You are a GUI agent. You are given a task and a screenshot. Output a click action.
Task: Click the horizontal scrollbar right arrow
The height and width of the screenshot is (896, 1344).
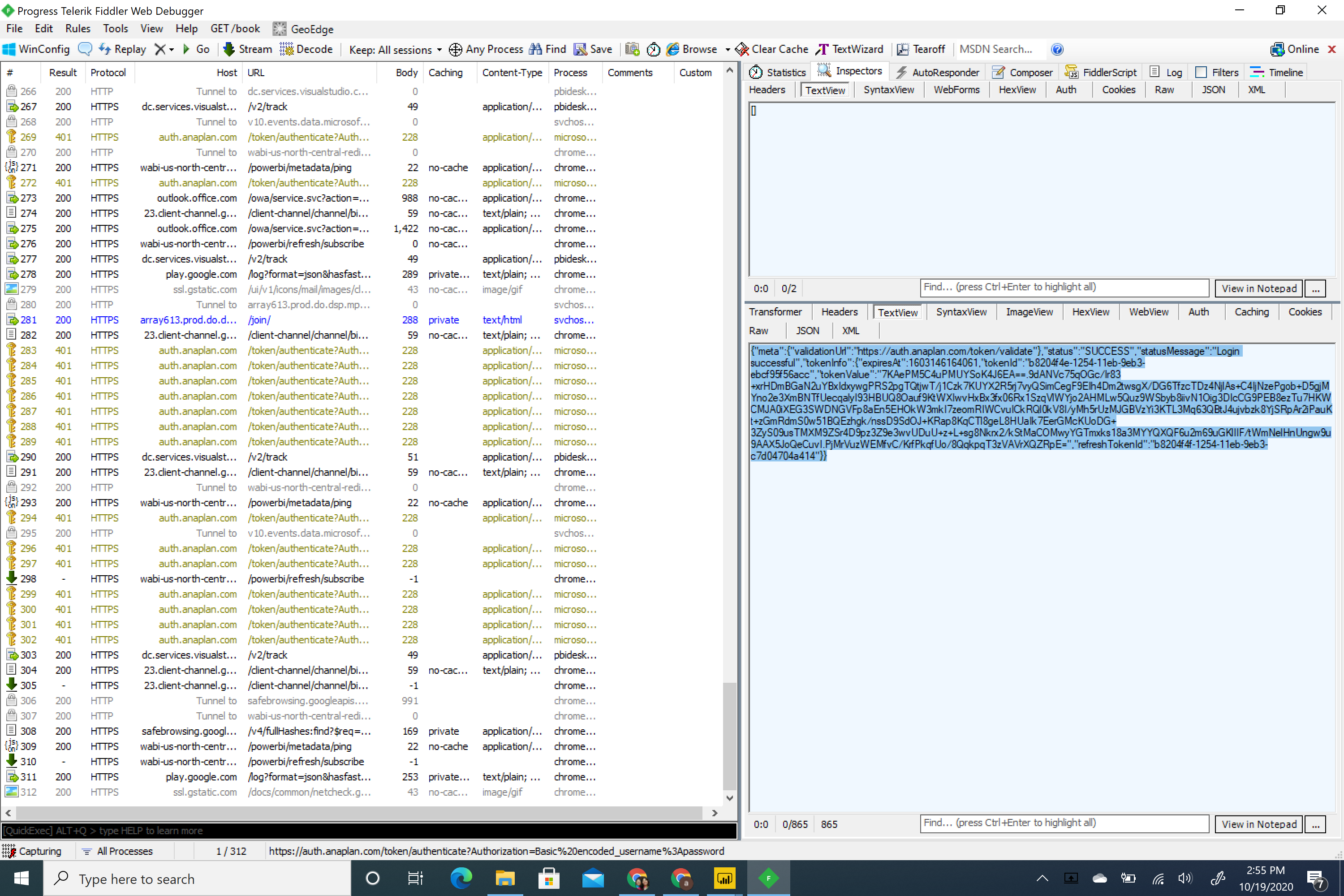pyautogui.click(x=714, y=813)
